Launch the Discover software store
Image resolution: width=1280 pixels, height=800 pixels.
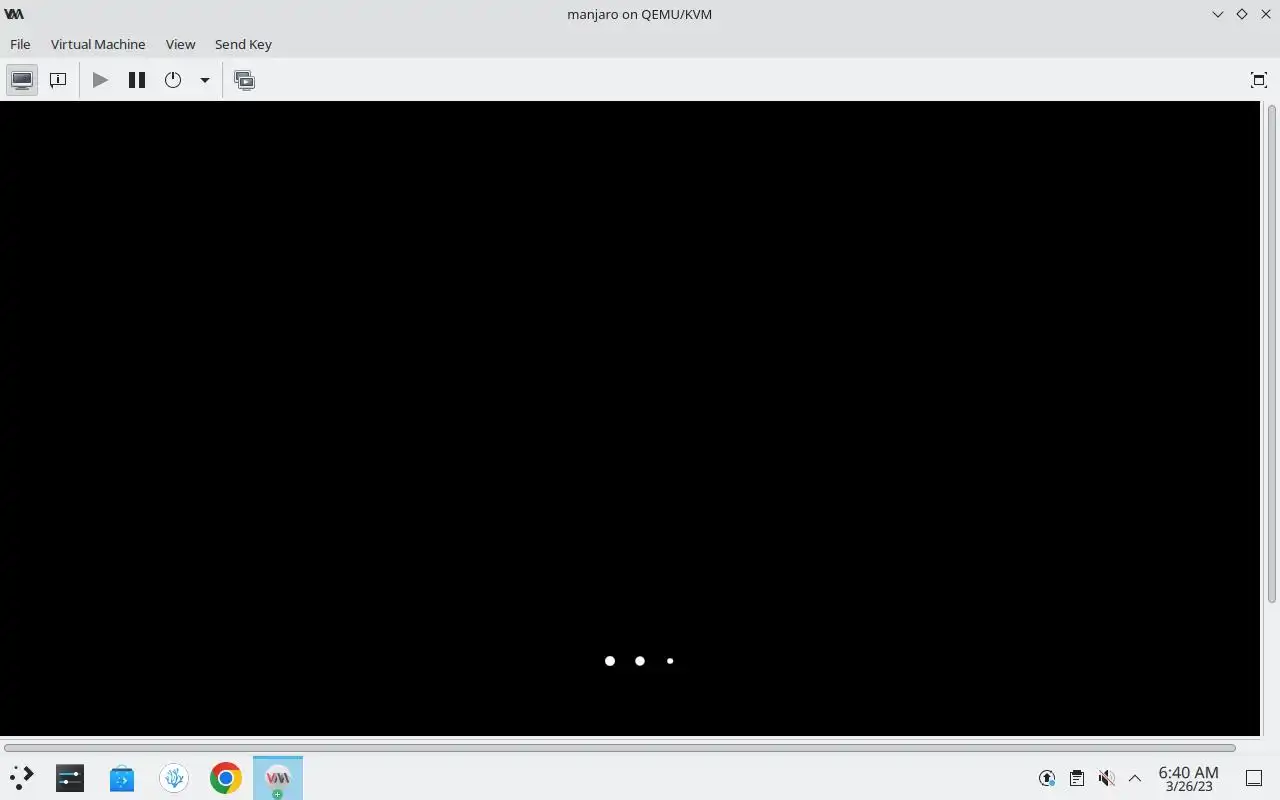tap(122, 777)
